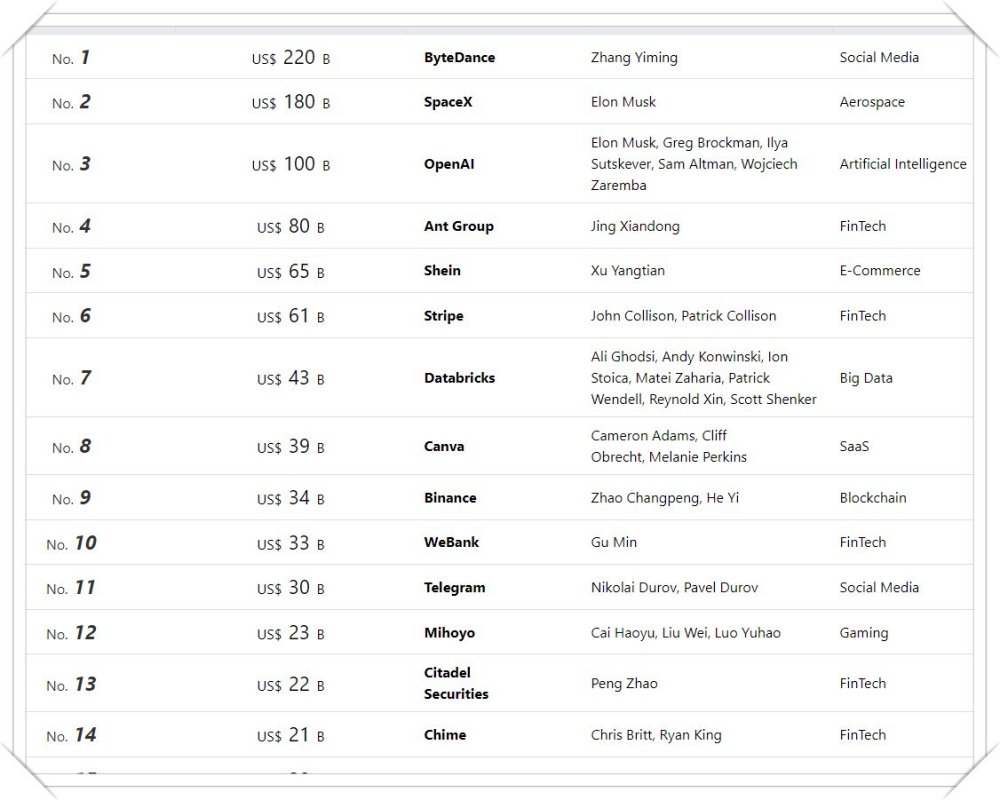The image size is (1000, 800).
Task: Click founder name Peng Zhao
Action: pos(624,683)
